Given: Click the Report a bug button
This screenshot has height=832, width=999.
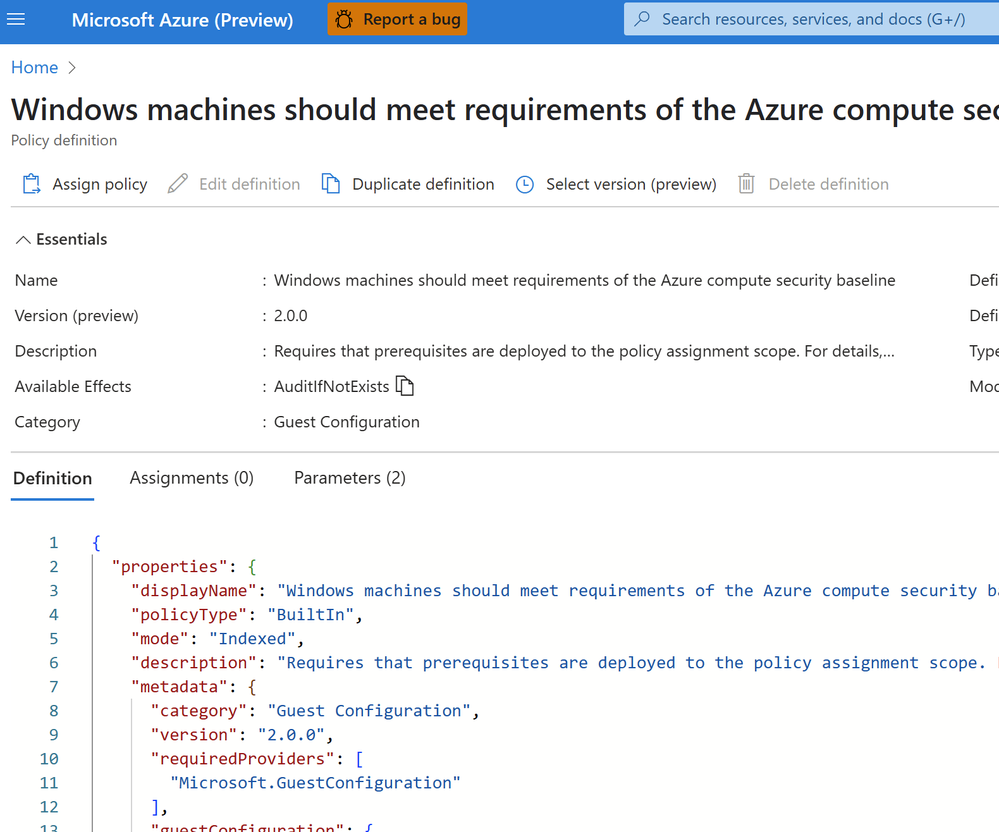Looking at the screenshot, I should pyautogui.click(x=397, y=19).
